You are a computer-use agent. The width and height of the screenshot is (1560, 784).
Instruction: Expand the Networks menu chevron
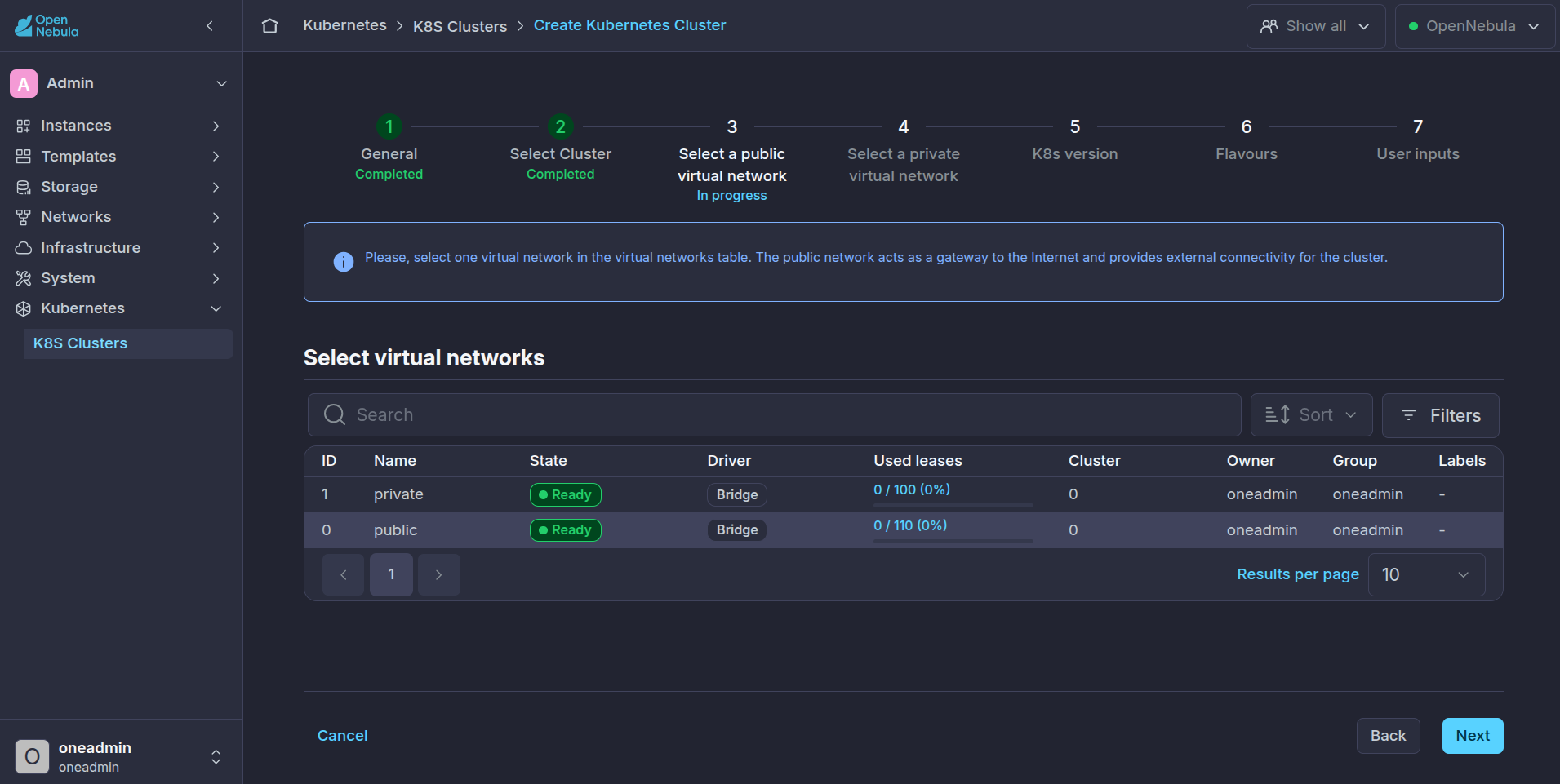click(x=216, y=217)
